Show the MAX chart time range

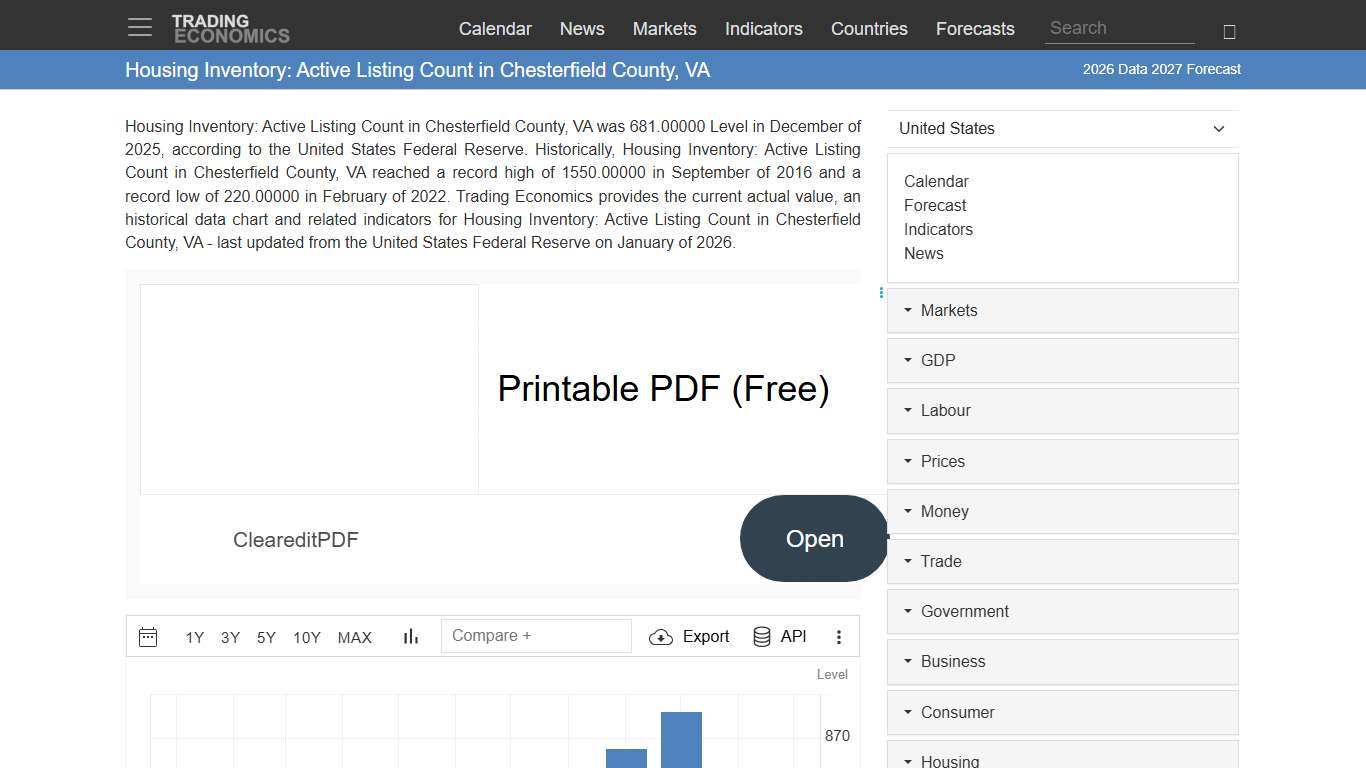coord(354,638)
